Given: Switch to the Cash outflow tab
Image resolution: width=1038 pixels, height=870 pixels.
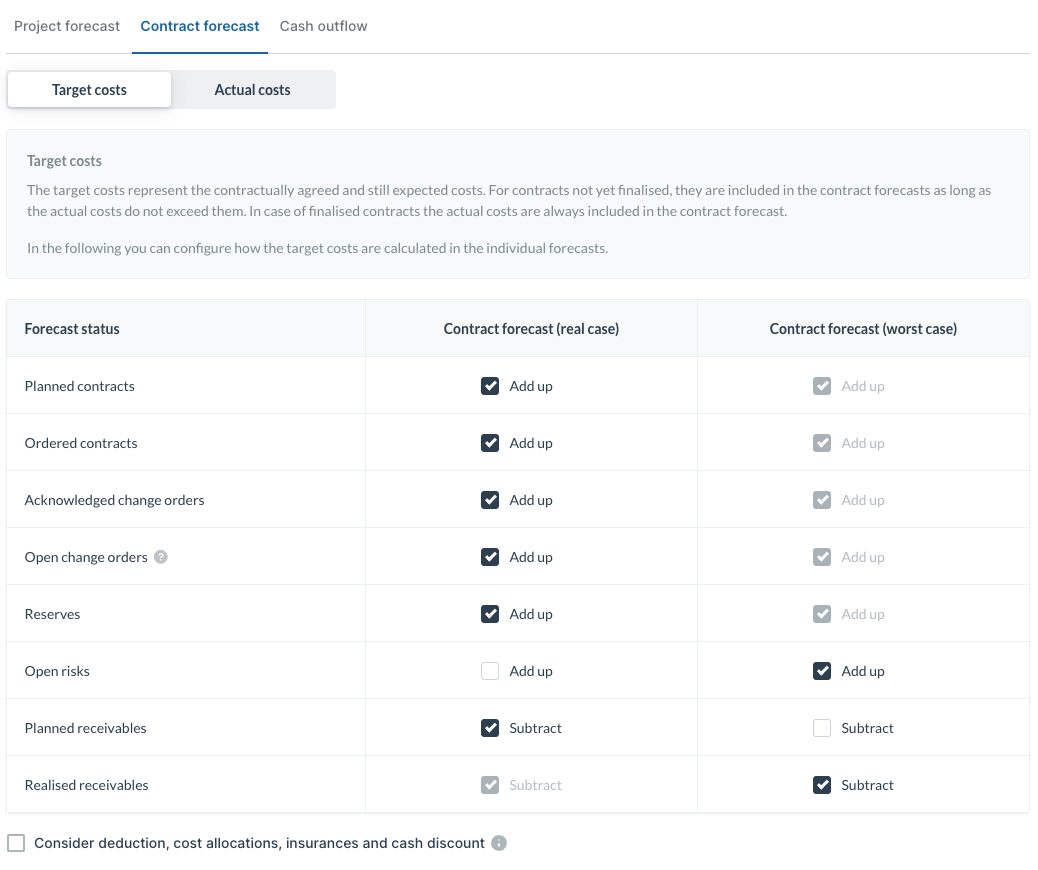Looking at the screenshot, I should tap(323, 26).
